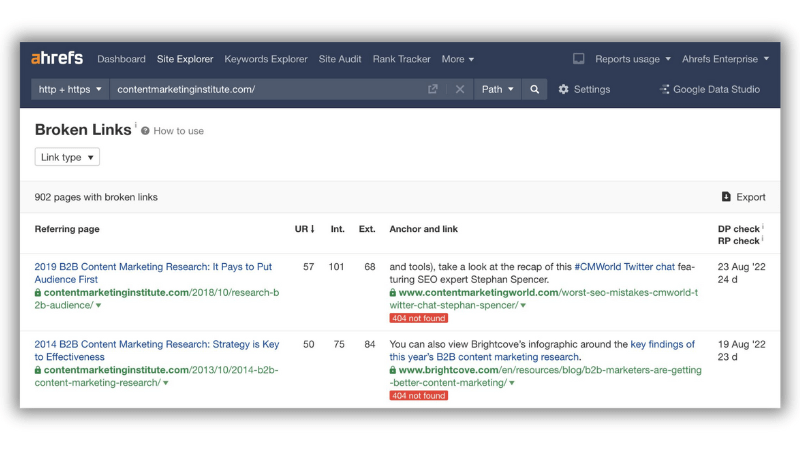Open the Rank Tracker section
The height and width of the screenshot is (450, 800).
[x=402, y=59]
